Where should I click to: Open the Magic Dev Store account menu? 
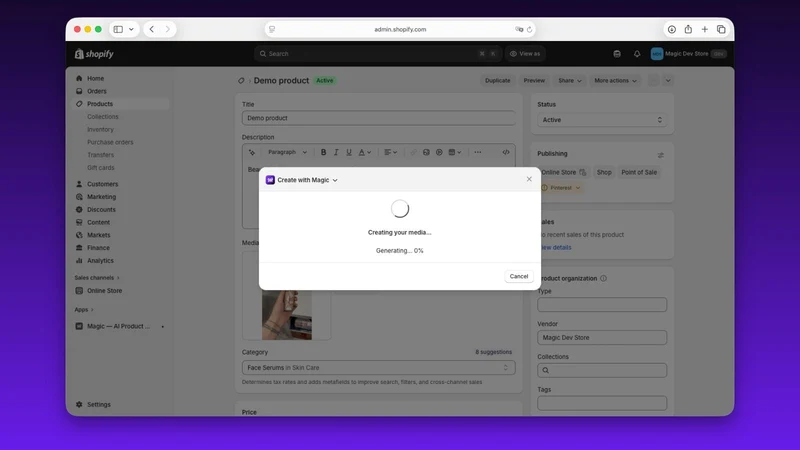pyautogui.click(x=688, y=54)
